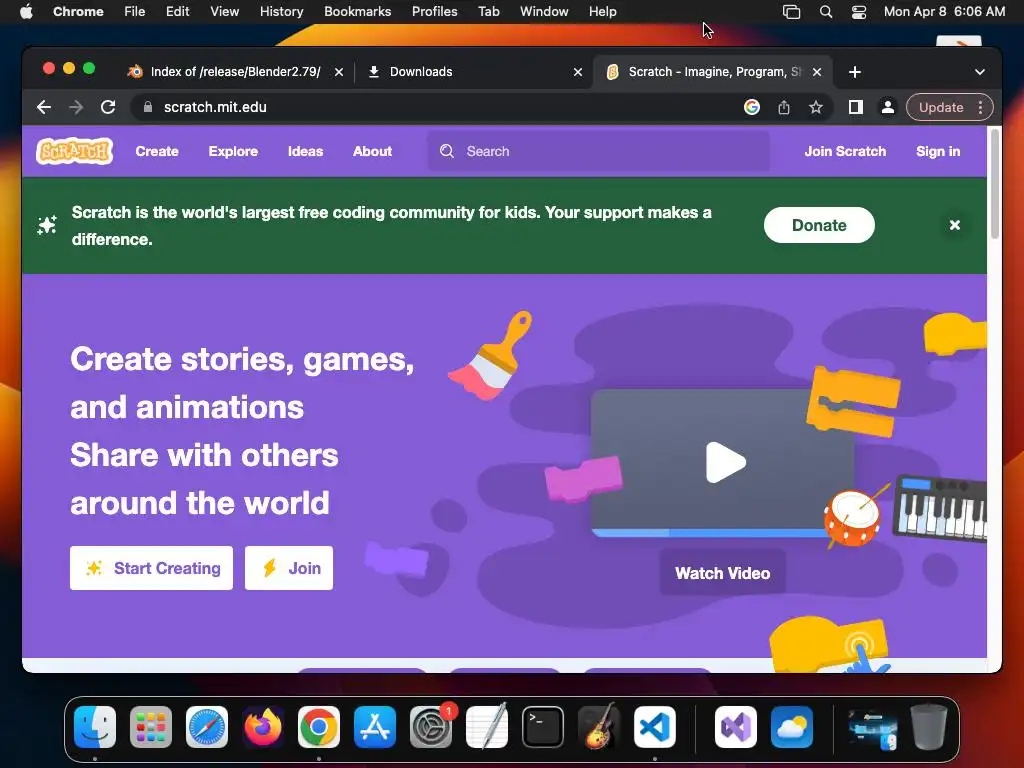The height and width of the screenshot is (768, 1024).
Task: Open the weather cloud app in Dock
Action: 792,727
